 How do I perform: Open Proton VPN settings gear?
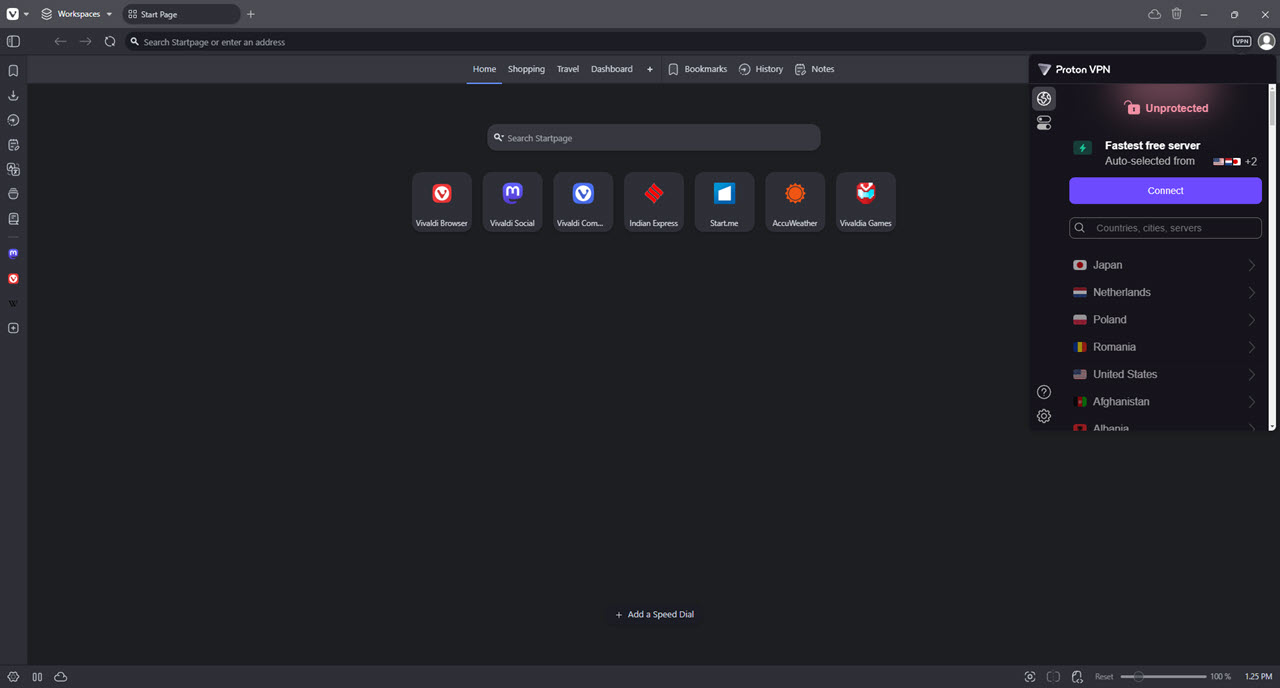tap(1044, 416)
